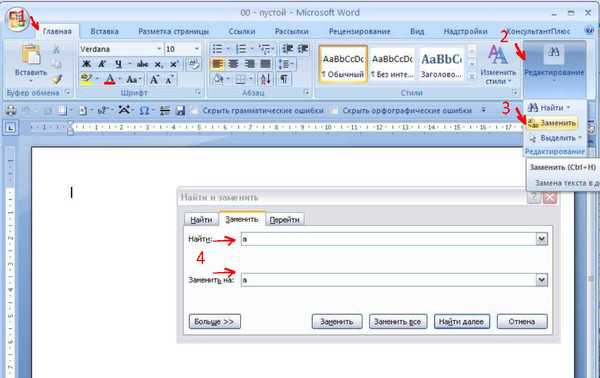Click the increase indent icon
Viewport: 600px width, 378px height.
point(303,49)
